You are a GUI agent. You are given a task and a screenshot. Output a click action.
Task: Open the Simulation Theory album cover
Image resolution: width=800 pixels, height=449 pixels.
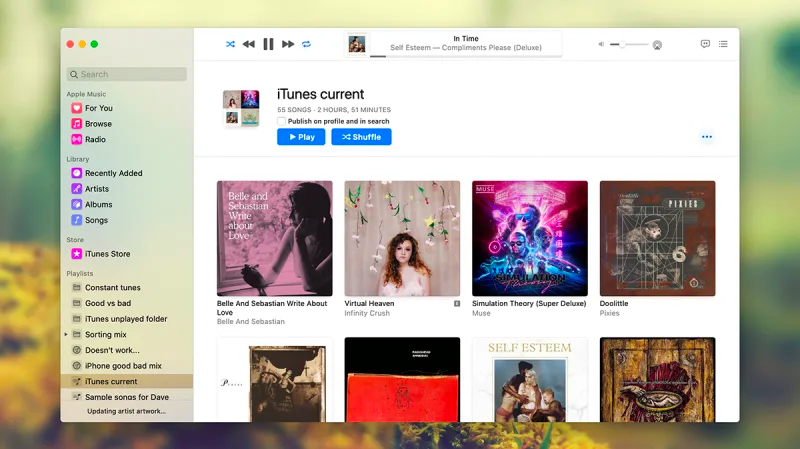click(530, 238)
